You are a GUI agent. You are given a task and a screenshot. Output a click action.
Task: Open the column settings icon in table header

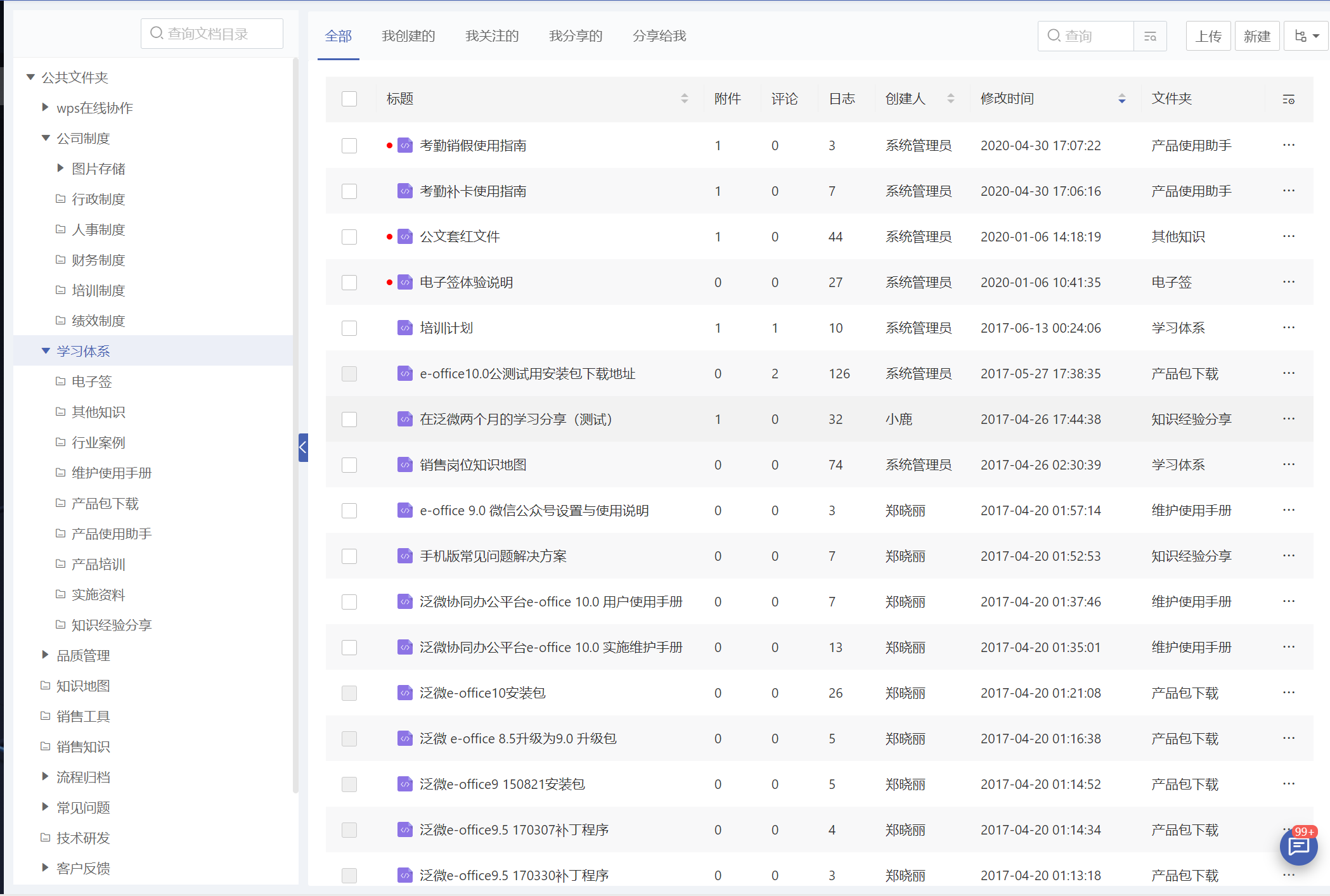click(1288, 99)
